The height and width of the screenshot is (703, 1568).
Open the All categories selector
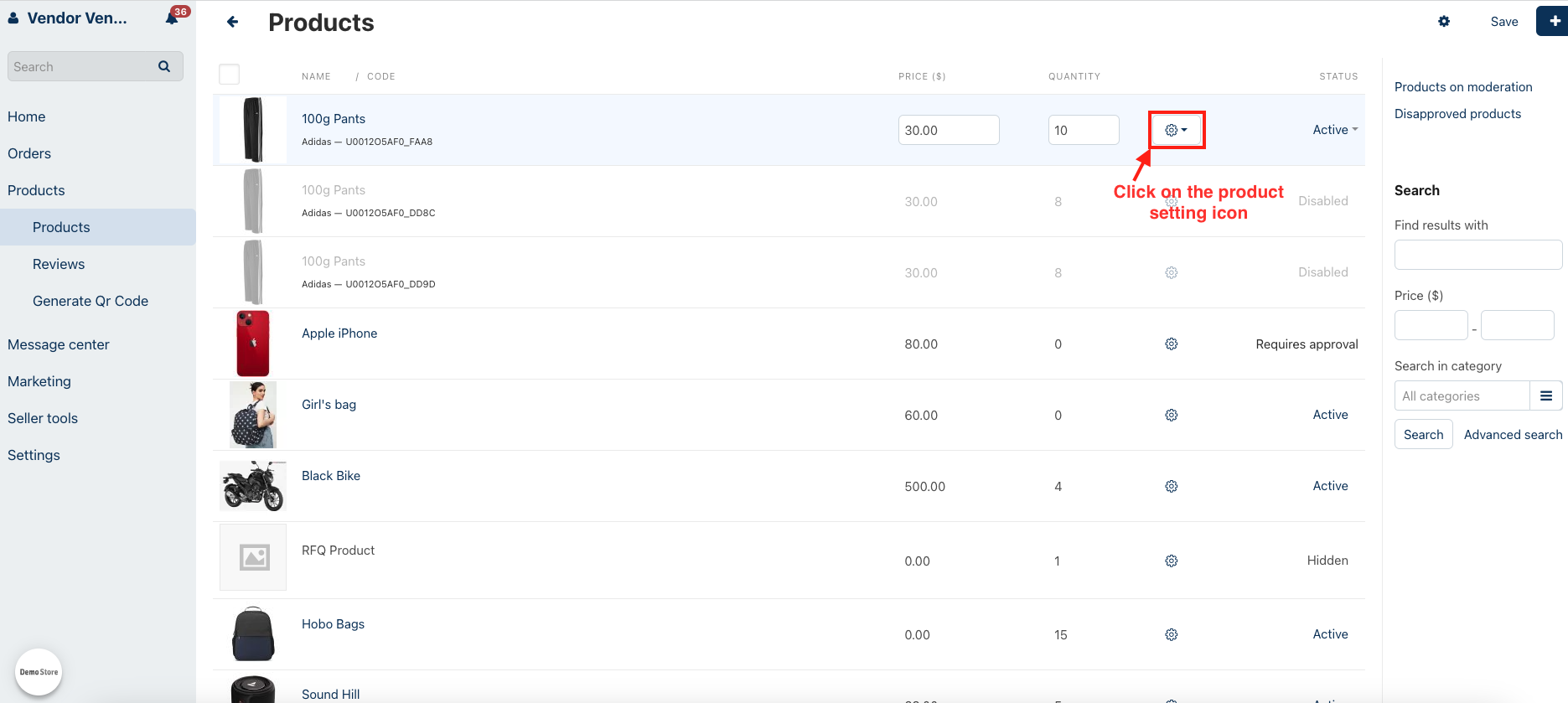pos(1462,396)
